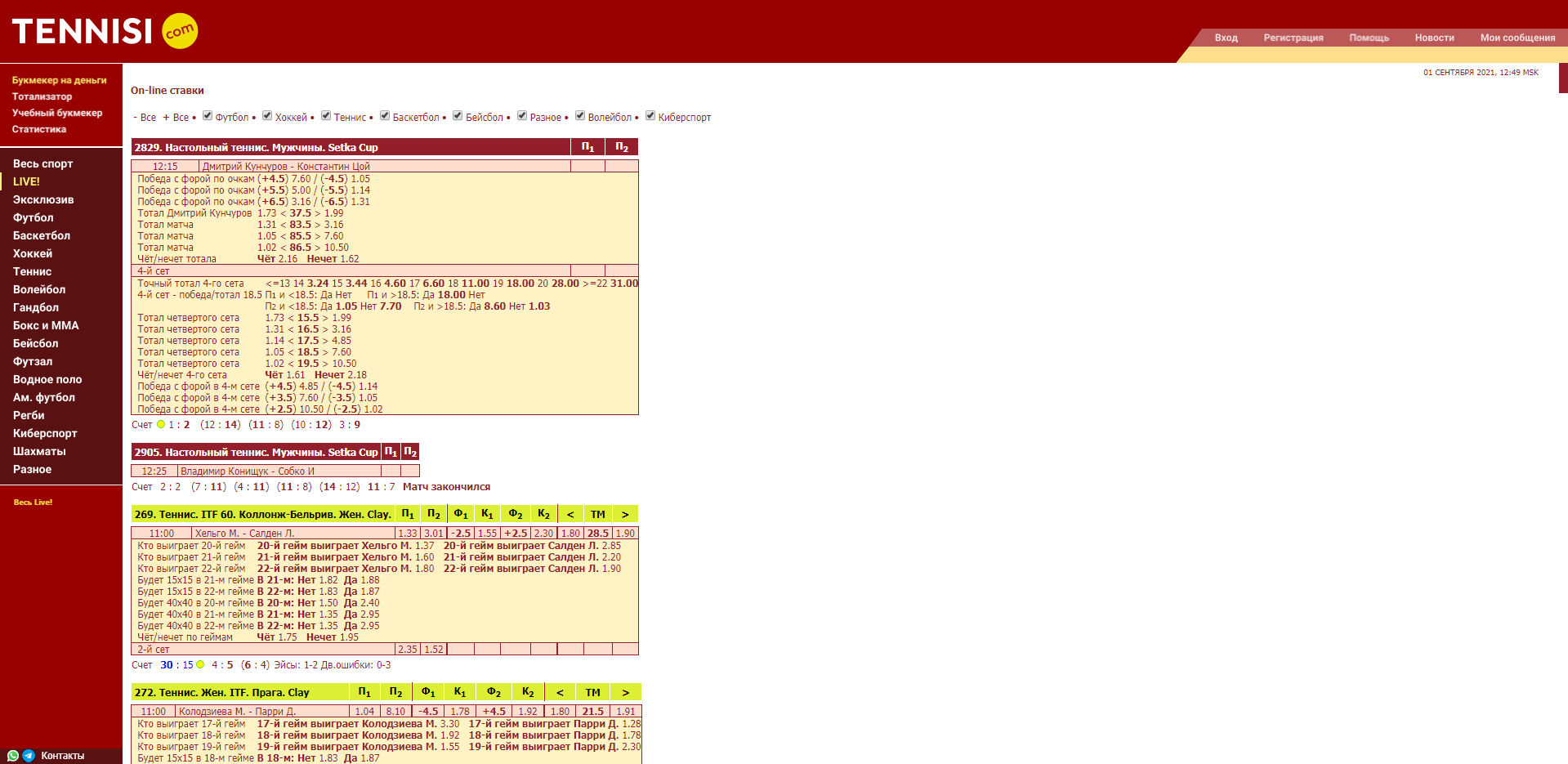Screen dimensions: 1568x764
Task: Click 269 ITF 60 Колонж-Бельрив header
Action: (x=263, y=514)
